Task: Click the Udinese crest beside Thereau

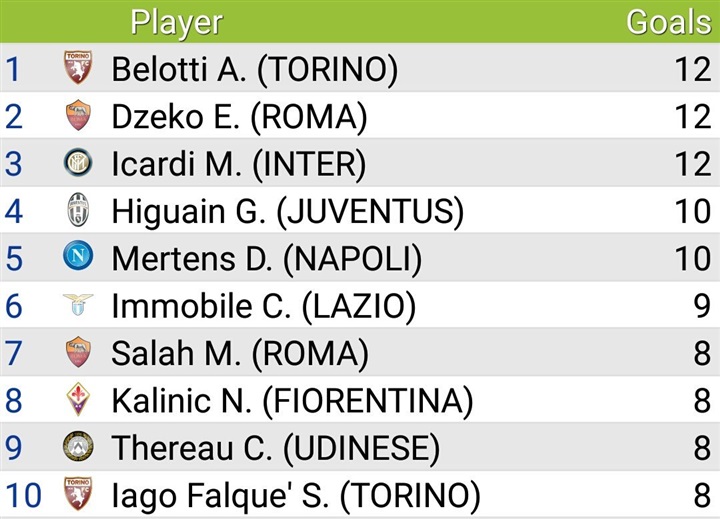Action: (x=77, y=447)
